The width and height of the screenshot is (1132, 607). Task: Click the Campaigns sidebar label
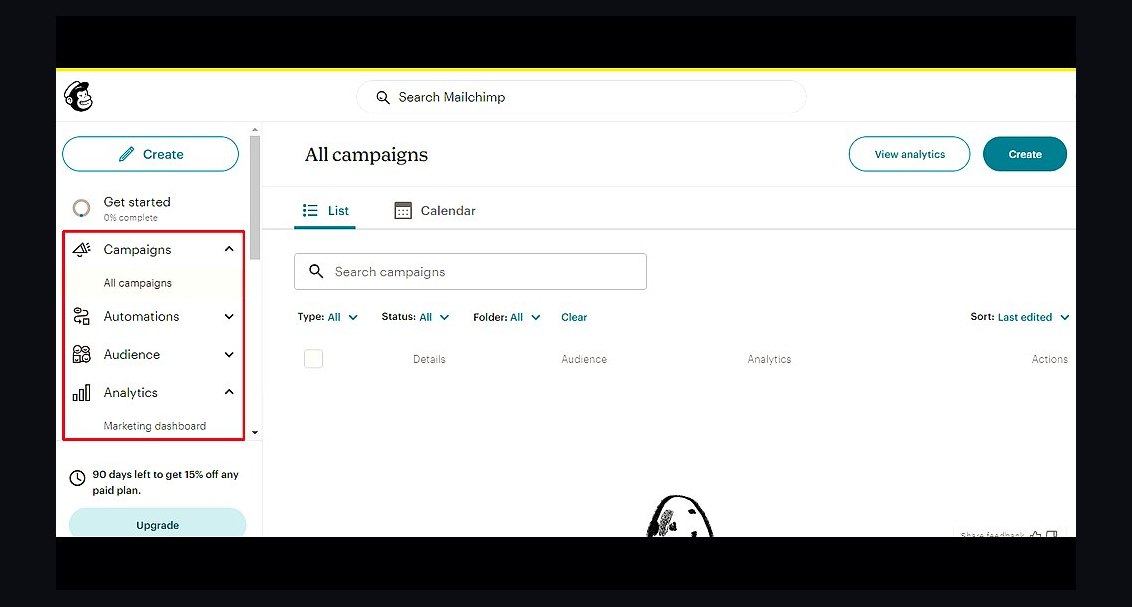pyautogui.click(x=137, y=250)
